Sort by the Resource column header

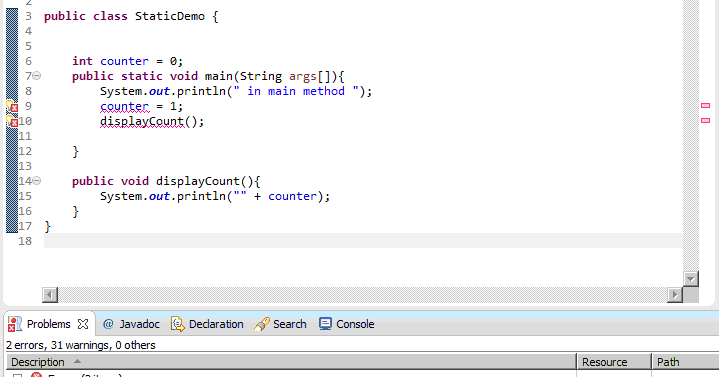614,362
